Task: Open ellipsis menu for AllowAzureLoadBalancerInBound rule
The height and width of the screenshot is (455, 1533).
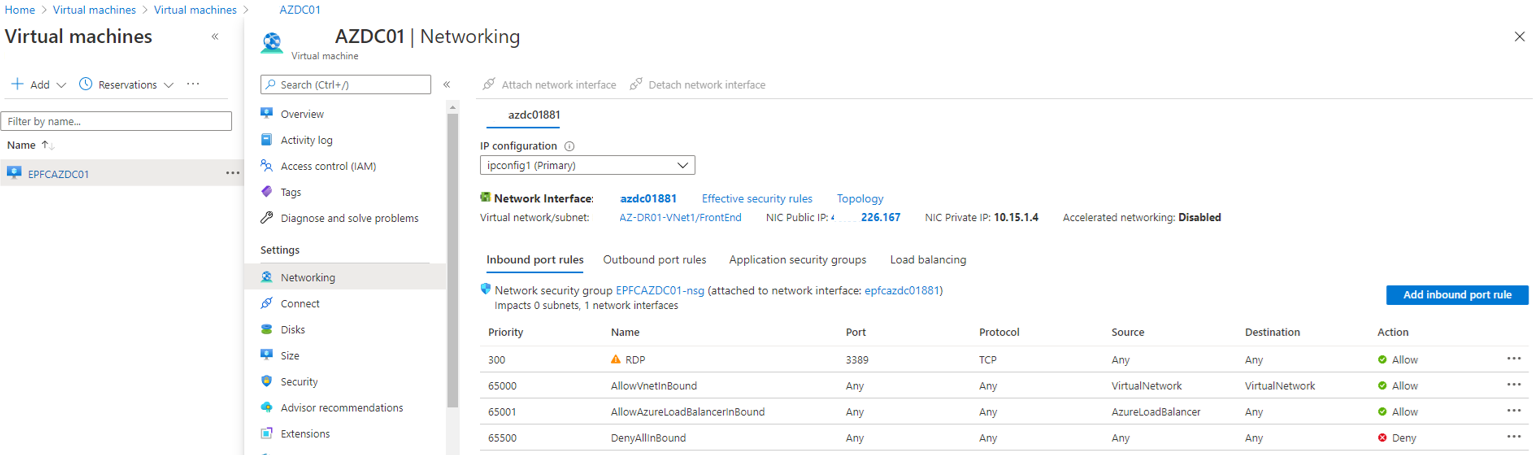Action: [1514, 411]
